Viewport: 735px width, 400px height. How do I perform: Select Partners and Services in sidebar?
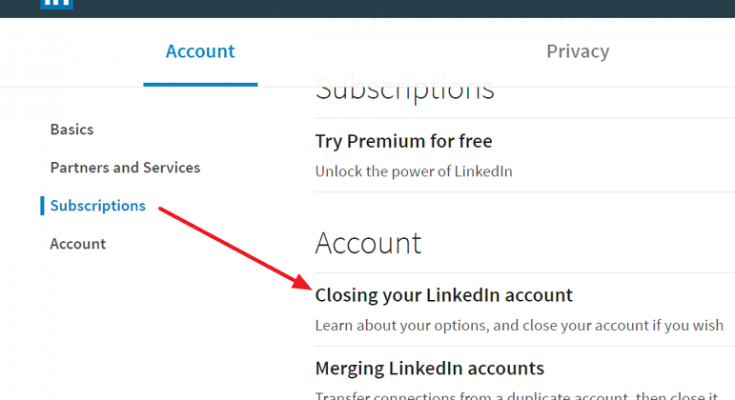(x=125, y=167)
